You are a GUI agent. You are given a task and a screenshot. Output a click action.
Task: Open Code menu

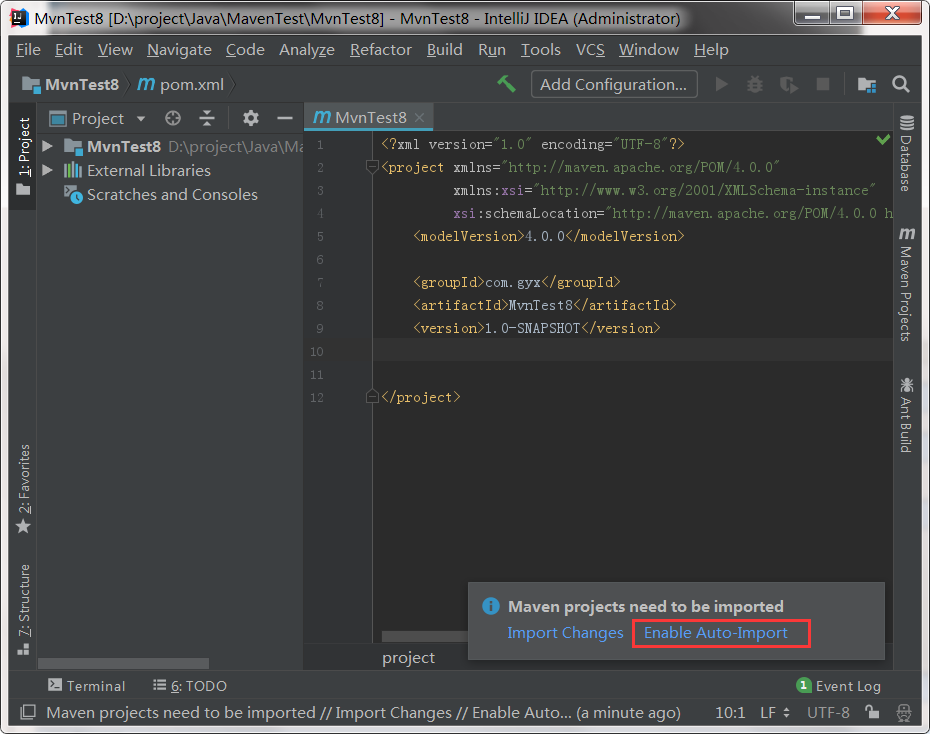click(245, 50)
